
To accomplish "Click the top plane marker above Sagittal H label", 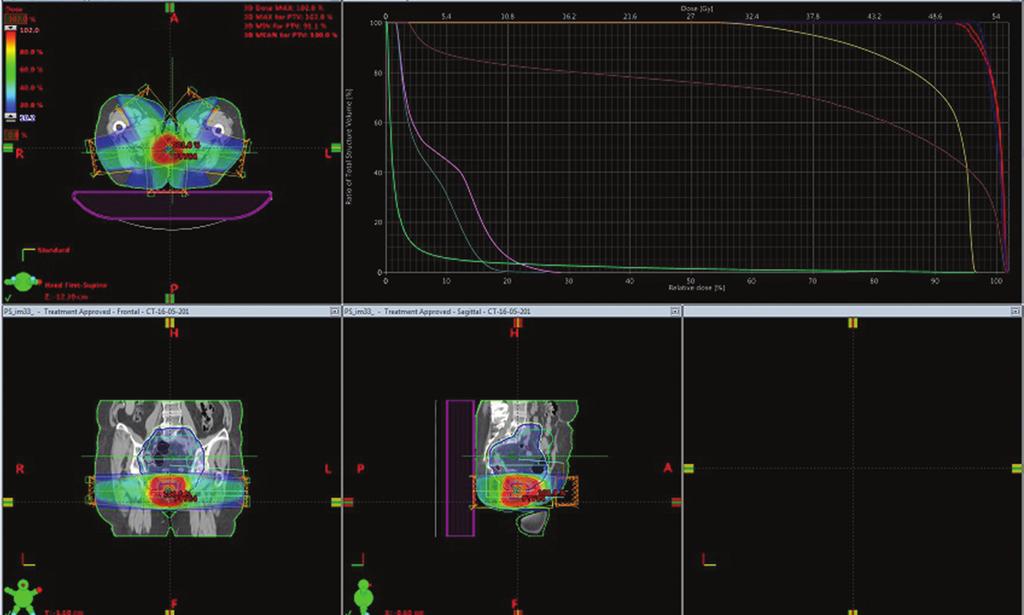I will 518,323.
